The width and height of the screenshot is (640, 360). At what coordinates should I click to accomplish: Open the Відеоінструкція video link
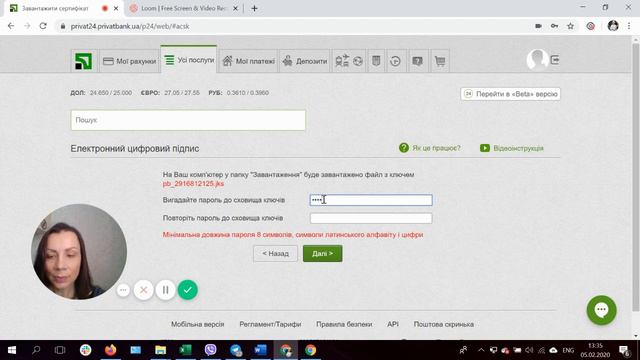[x=512, y=148]
